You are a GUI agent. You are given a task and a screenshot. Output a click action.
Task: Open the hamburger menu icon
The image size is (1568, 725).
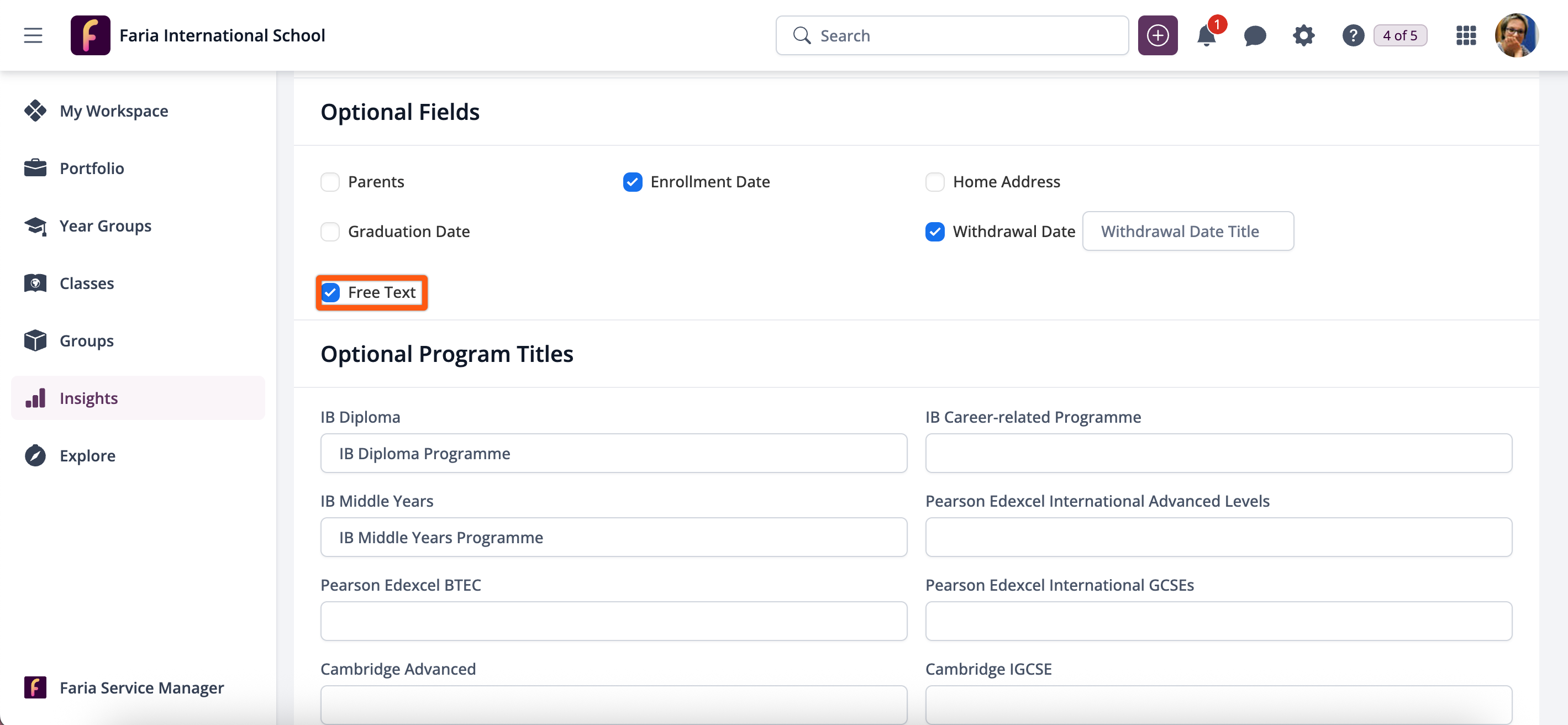[33, 35]
